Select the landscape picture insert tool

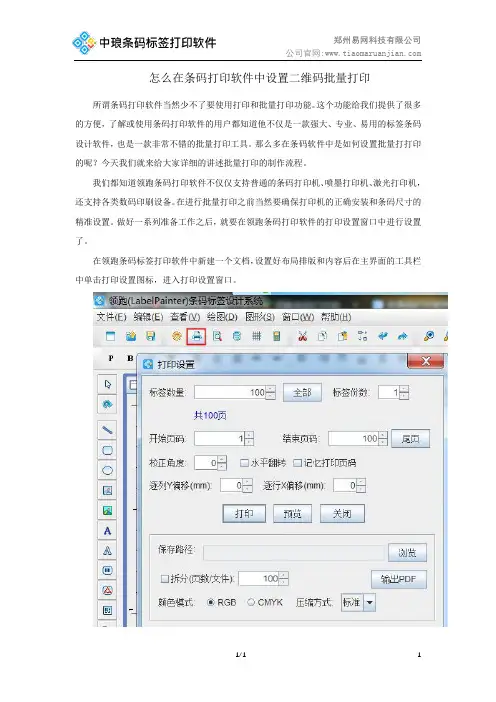tap(107, 510)
